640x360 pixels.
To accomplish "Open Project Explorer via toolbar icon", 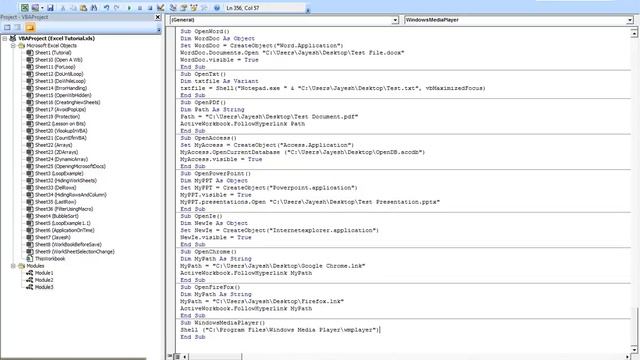I will (173, 8).
